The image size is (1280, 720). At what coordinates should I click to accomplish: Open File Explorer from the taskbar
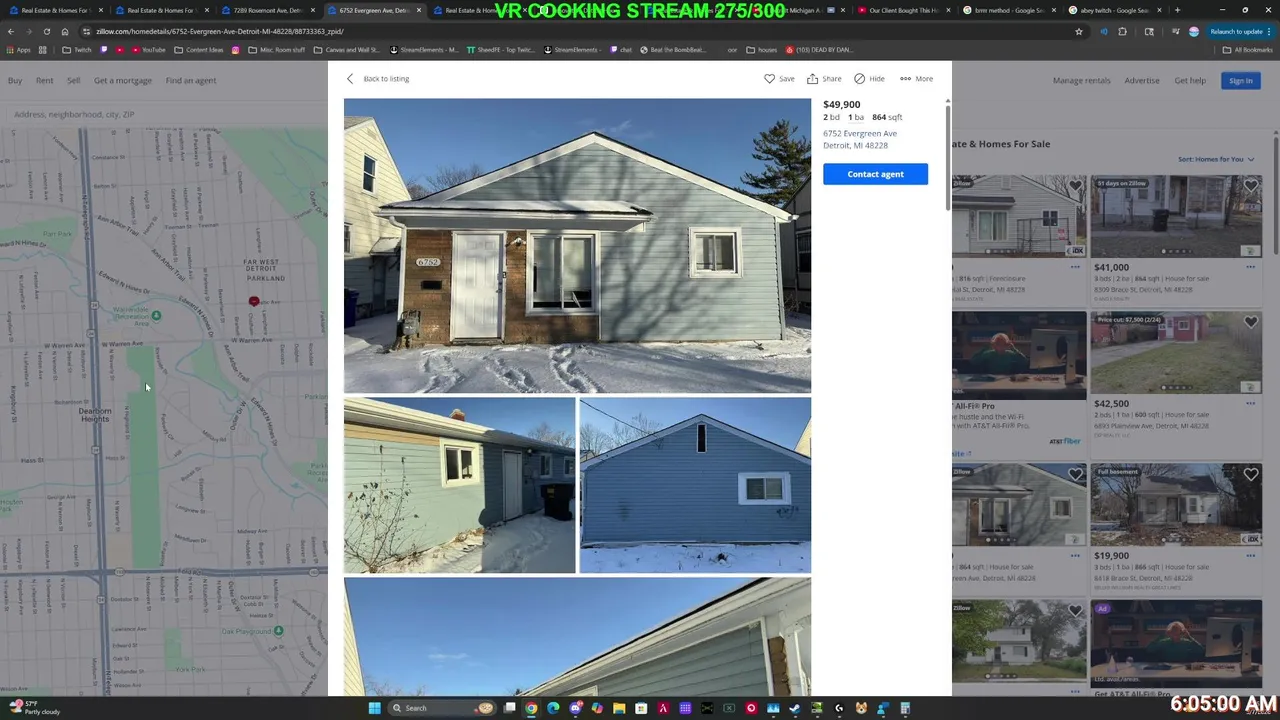point(619,708)
